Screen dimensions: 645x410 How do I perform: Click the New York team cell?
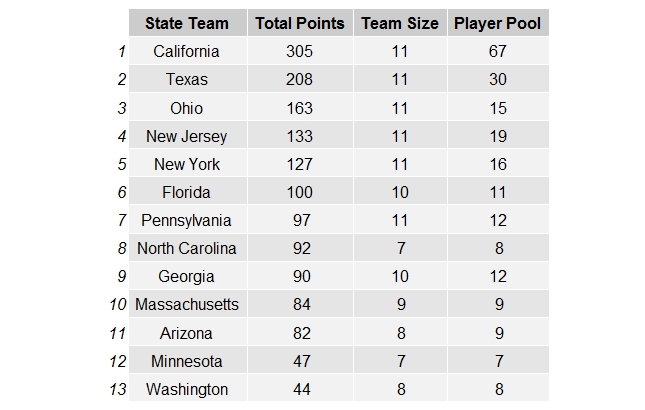coord(188,164)
